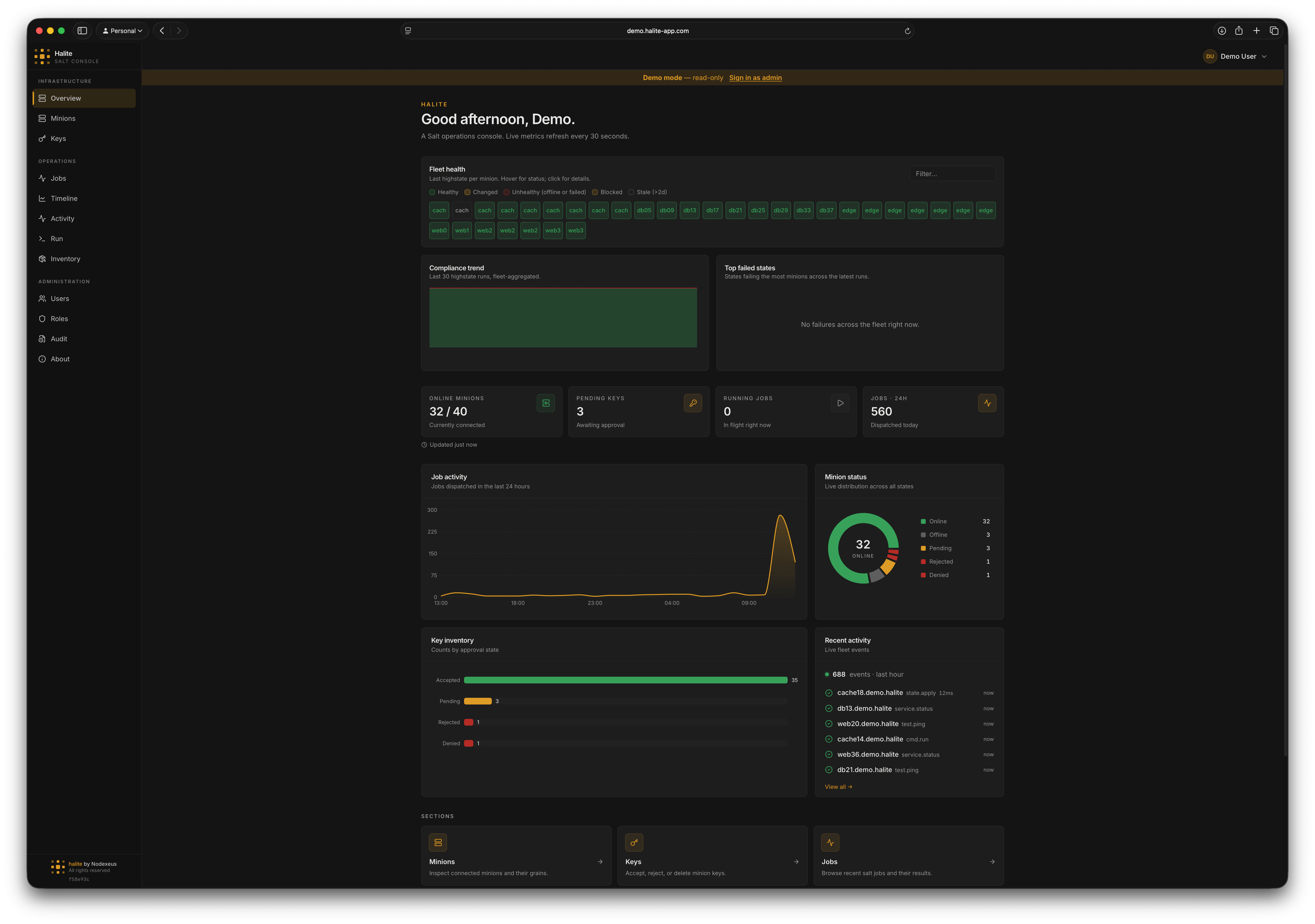Click the browser downloads icon
1315x924 pixels.
coord(1222,31)
